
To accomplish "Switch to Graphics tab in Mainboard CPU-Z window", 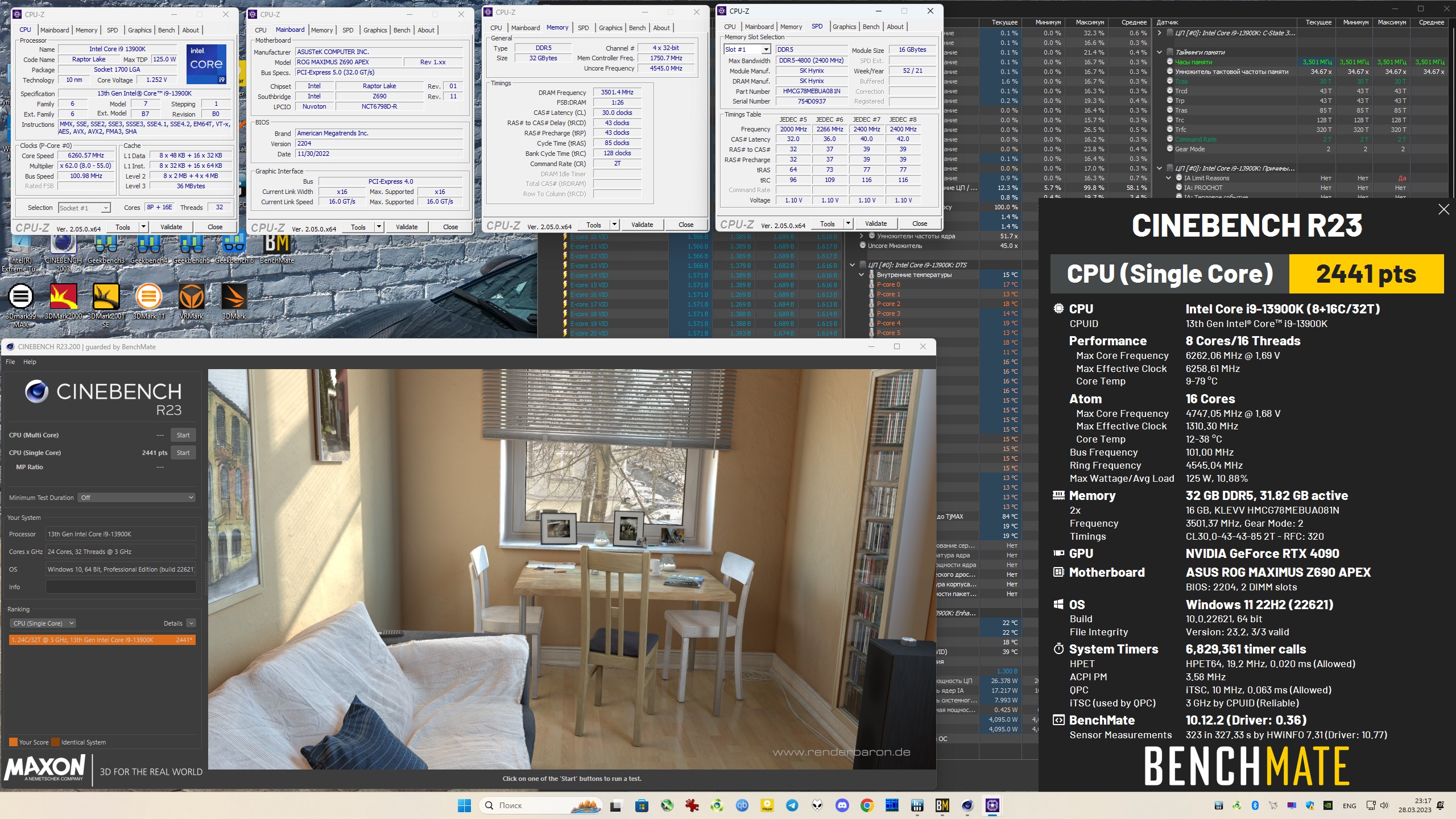I will point(375,30).
